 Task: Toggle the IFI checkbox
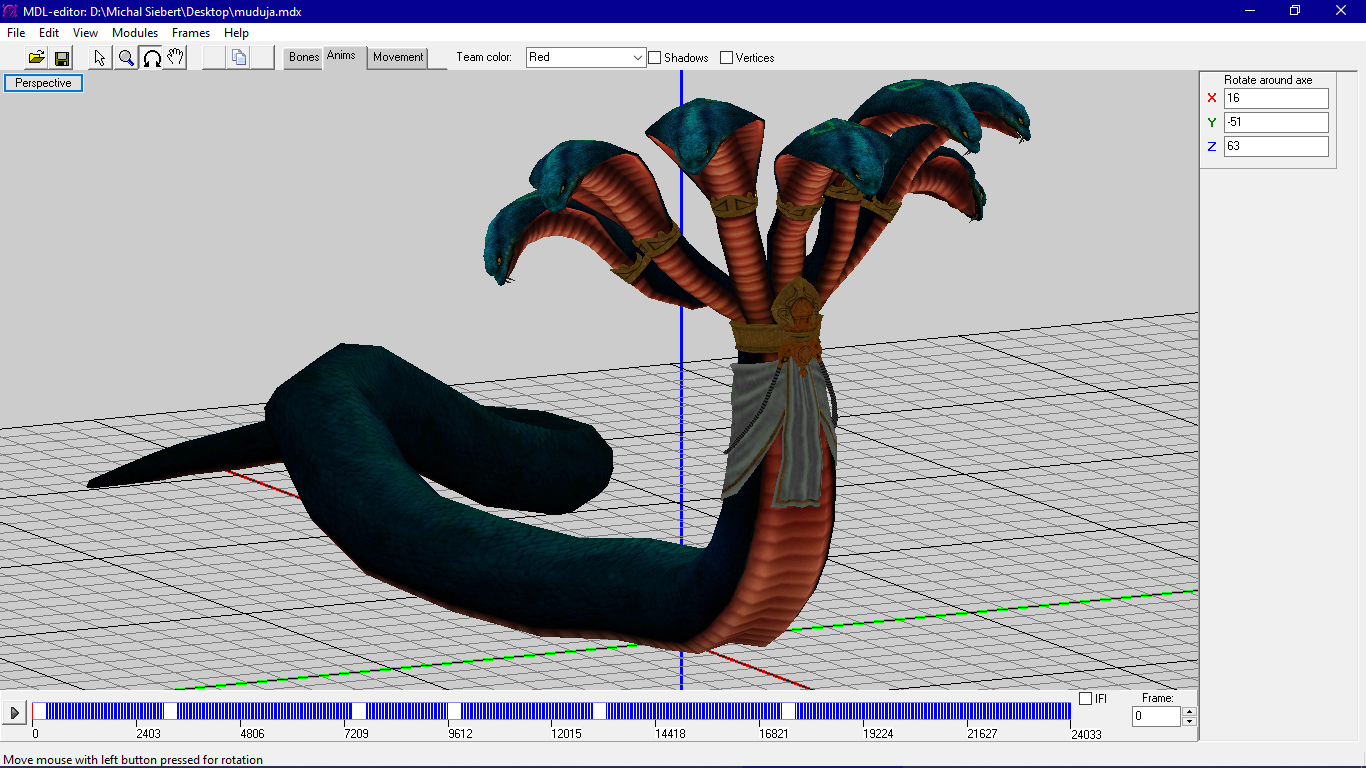(1086, 698)
